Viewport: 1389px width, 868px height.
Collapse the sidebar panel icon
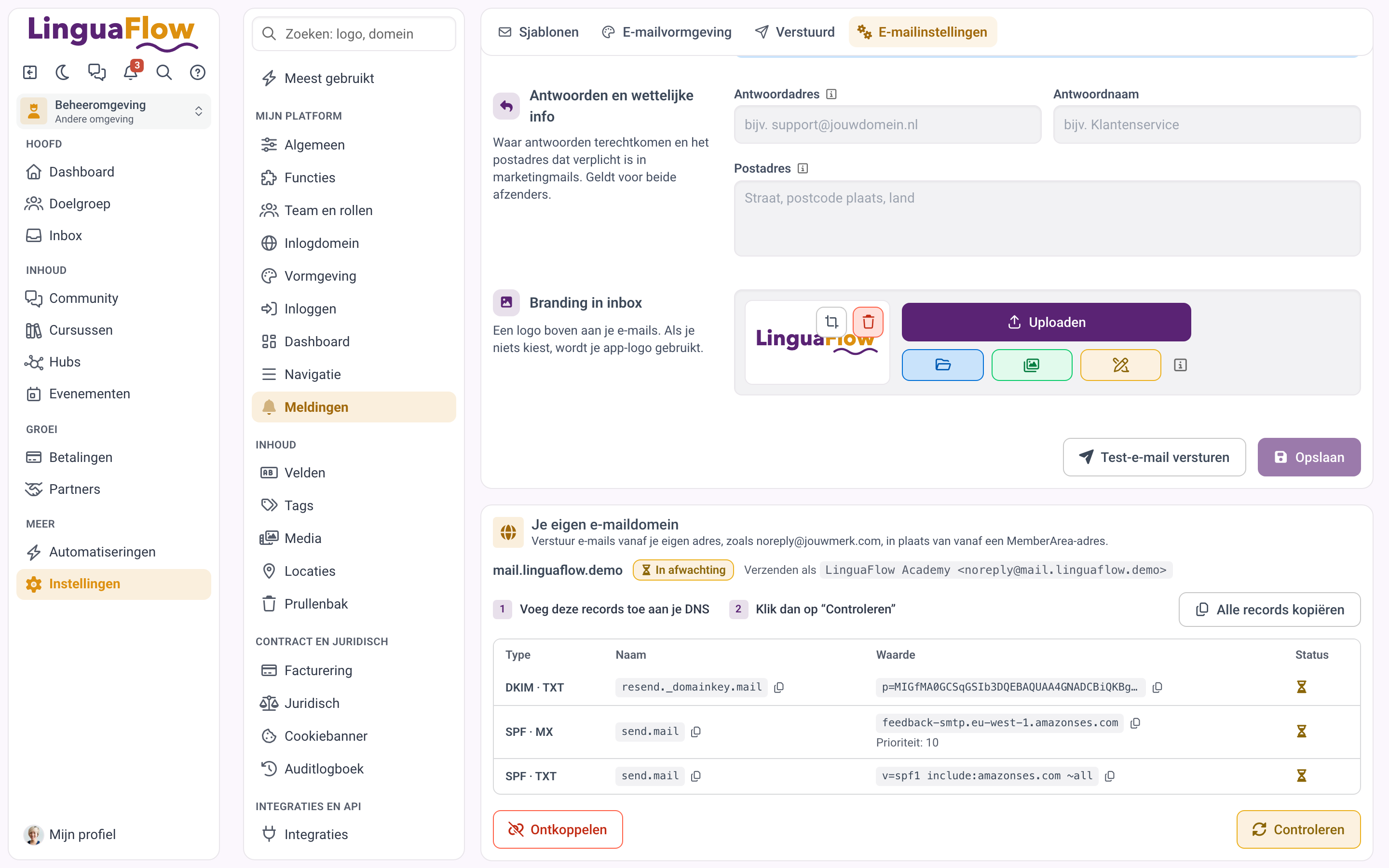30,72
